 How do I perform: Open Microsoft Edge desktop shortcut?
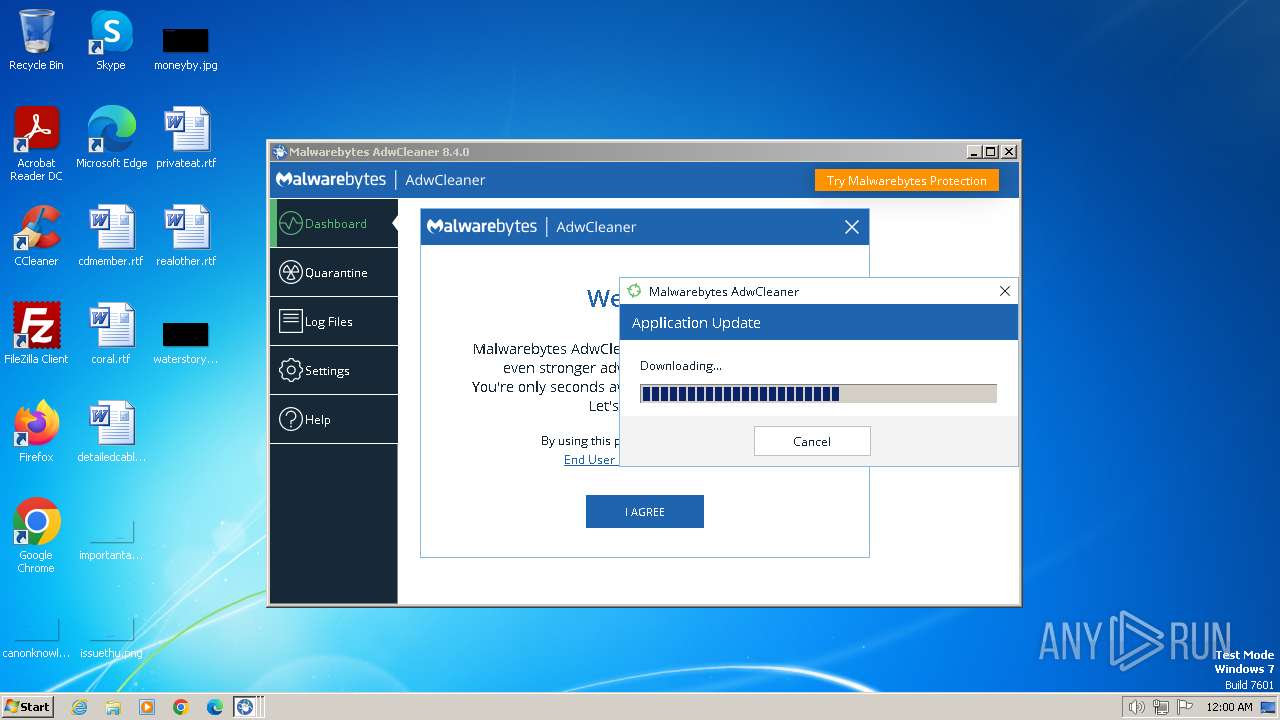[x=111, y=138]
